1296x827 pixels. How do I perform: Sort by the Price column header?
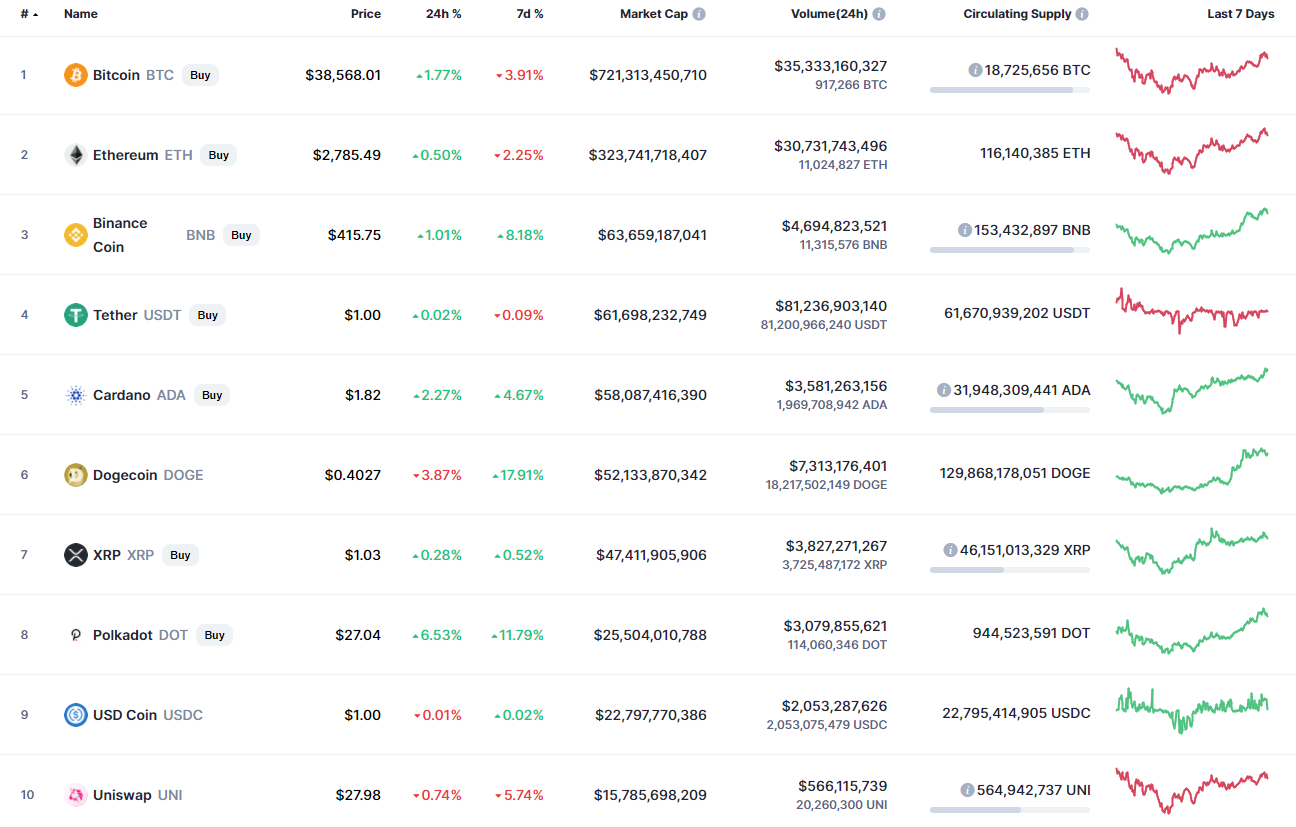point(365,14)
